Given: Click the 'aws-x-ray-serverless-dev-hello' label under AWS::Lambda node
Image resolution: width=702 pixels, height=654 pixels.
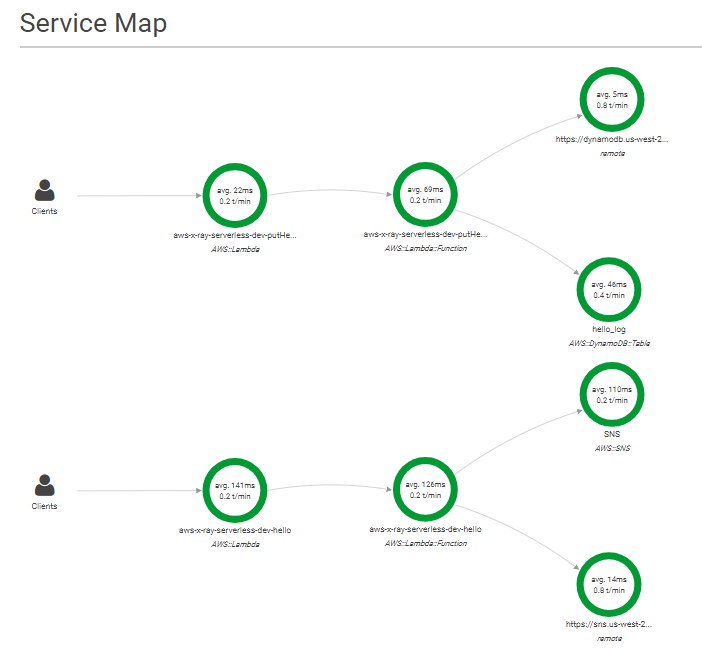Looking at the screenshot, I should 235,530.
